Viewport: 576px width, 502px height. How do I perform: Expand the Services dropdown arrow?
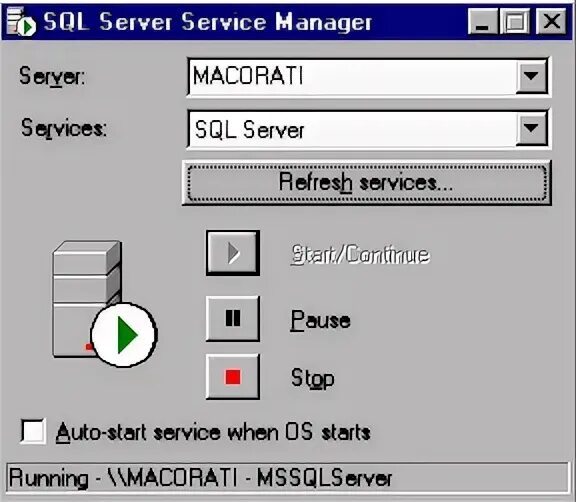pyautogui.click(x=531, y=129)
